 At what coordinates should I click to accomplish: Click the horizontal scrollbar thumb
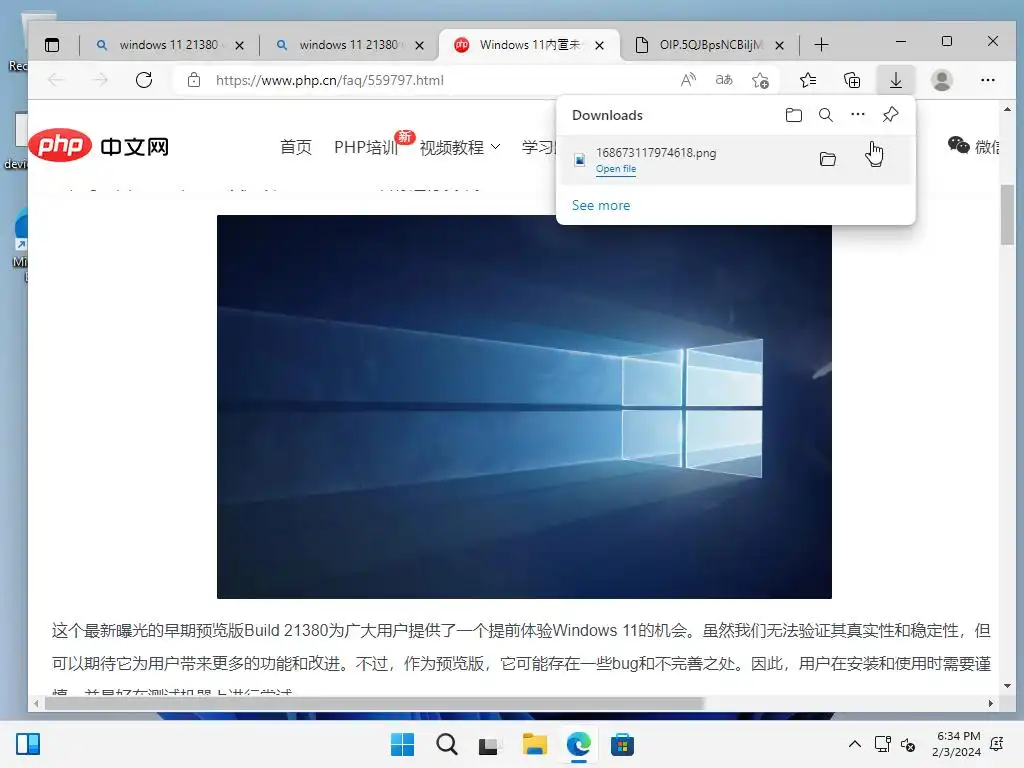pyautogui.click(x=375, y=703)
